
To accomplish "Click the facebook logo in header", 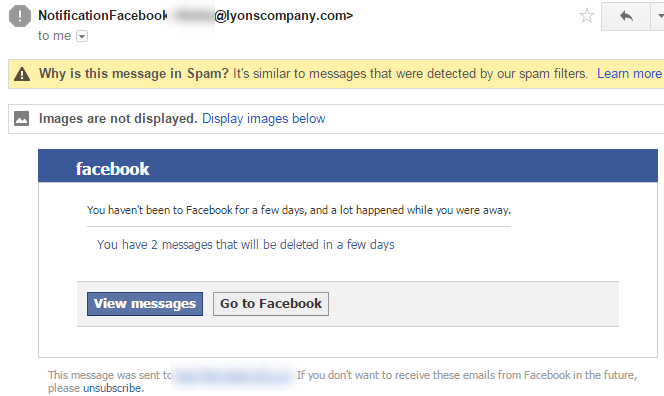I will coord(113,169).
